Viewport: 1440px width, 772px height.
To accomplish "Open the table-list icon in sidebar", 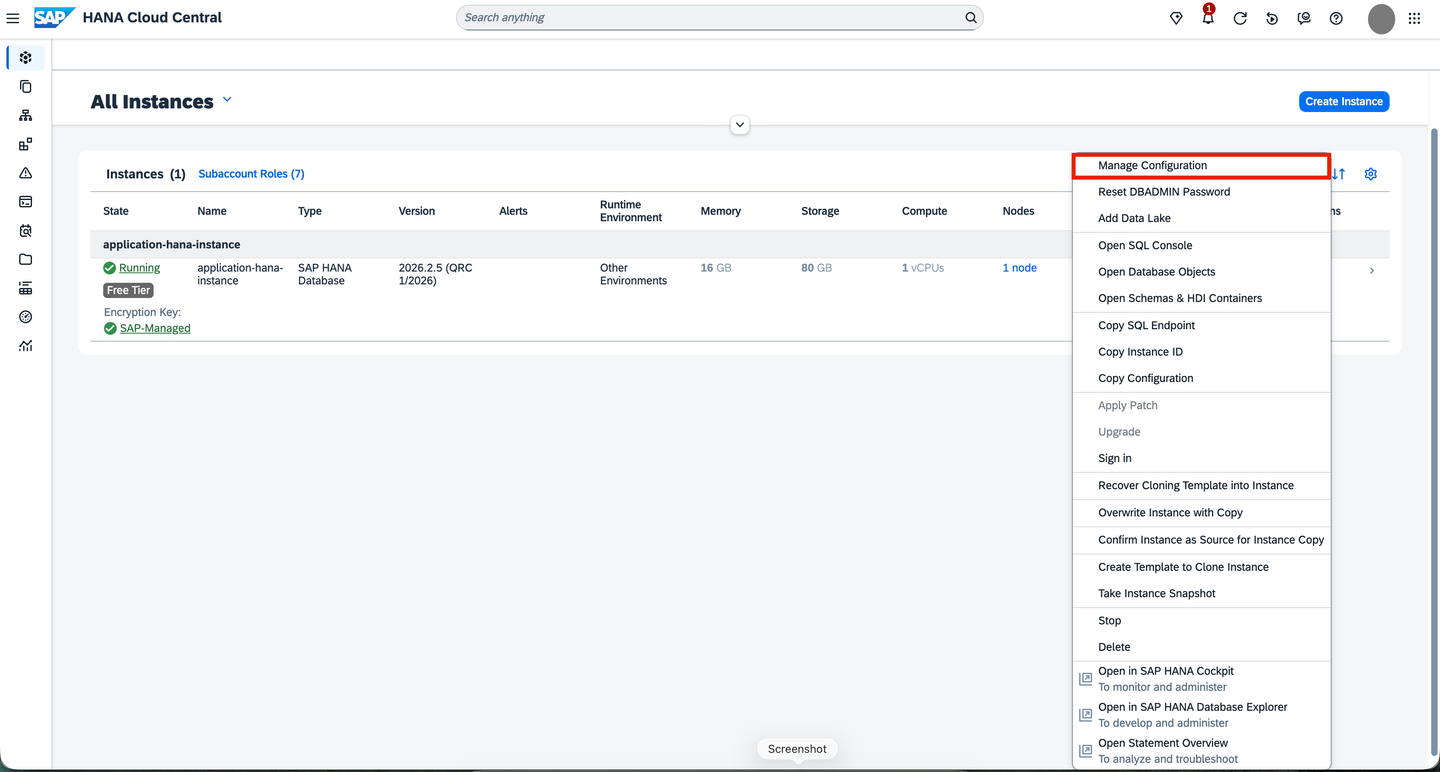I will [x=26, y=289].
